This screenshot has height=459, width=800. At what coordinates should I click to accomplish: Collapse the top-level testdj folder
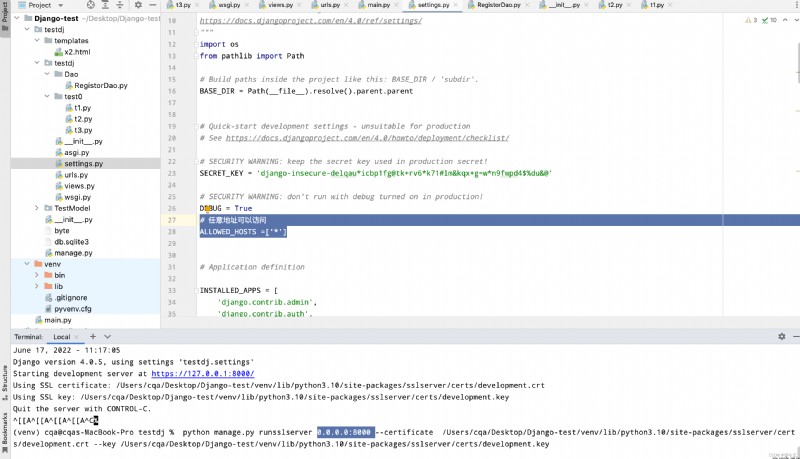[x=27, y=29]
